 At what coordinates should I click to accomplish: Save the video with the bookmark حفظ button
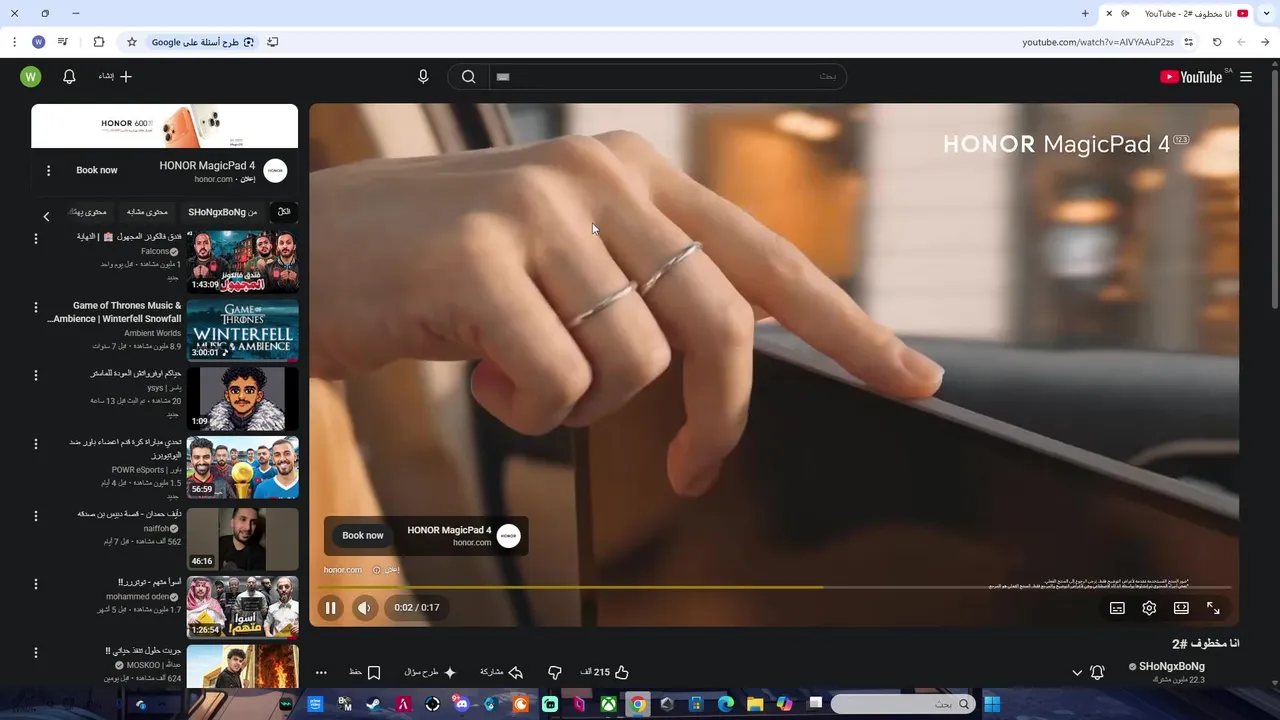click(x=365, y=673)
